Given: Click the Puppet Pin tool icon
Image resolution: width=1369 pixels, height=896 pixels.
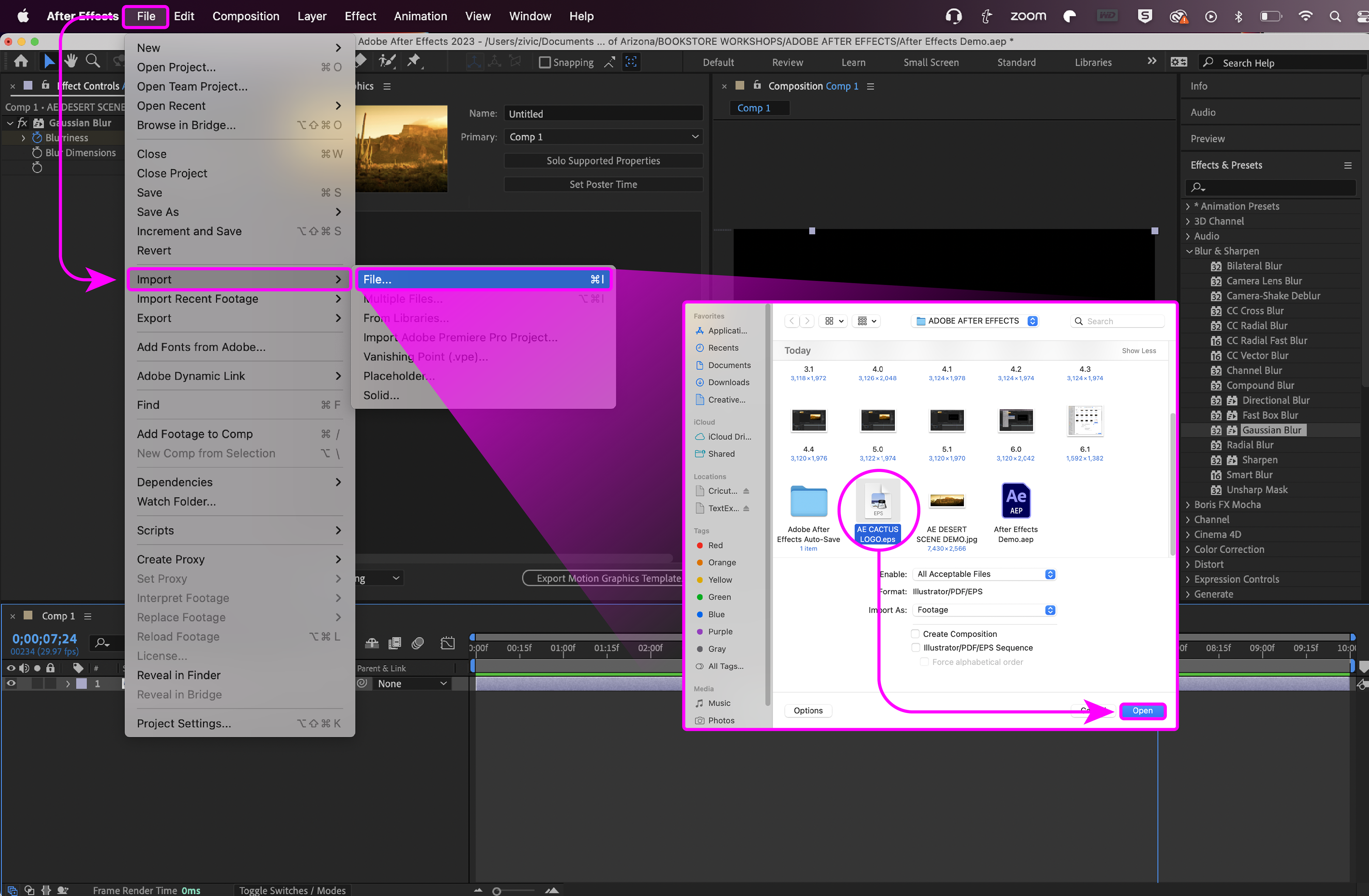Looking at the screenshot, I should (x=413, y=61).
